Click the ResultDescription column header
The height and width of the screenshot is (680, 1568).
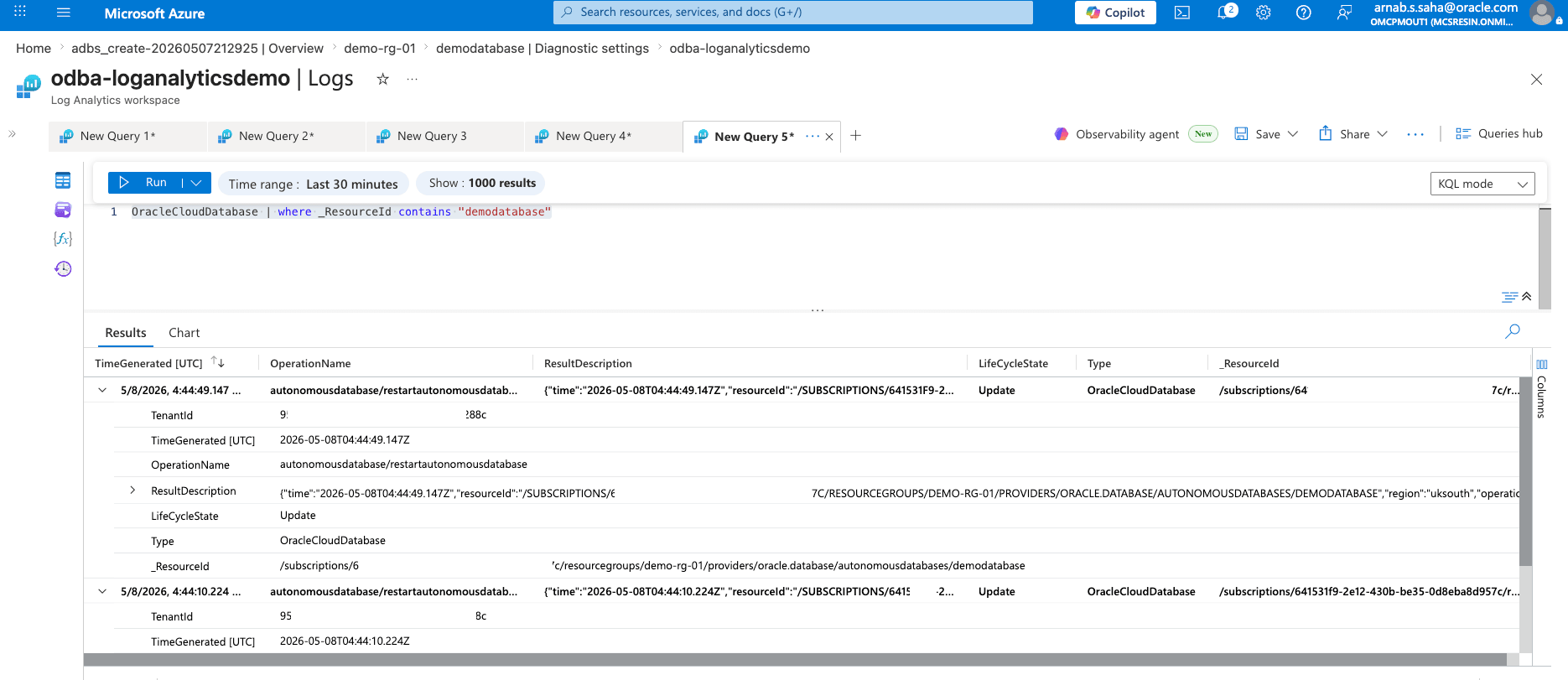click(x=588, y=364)
